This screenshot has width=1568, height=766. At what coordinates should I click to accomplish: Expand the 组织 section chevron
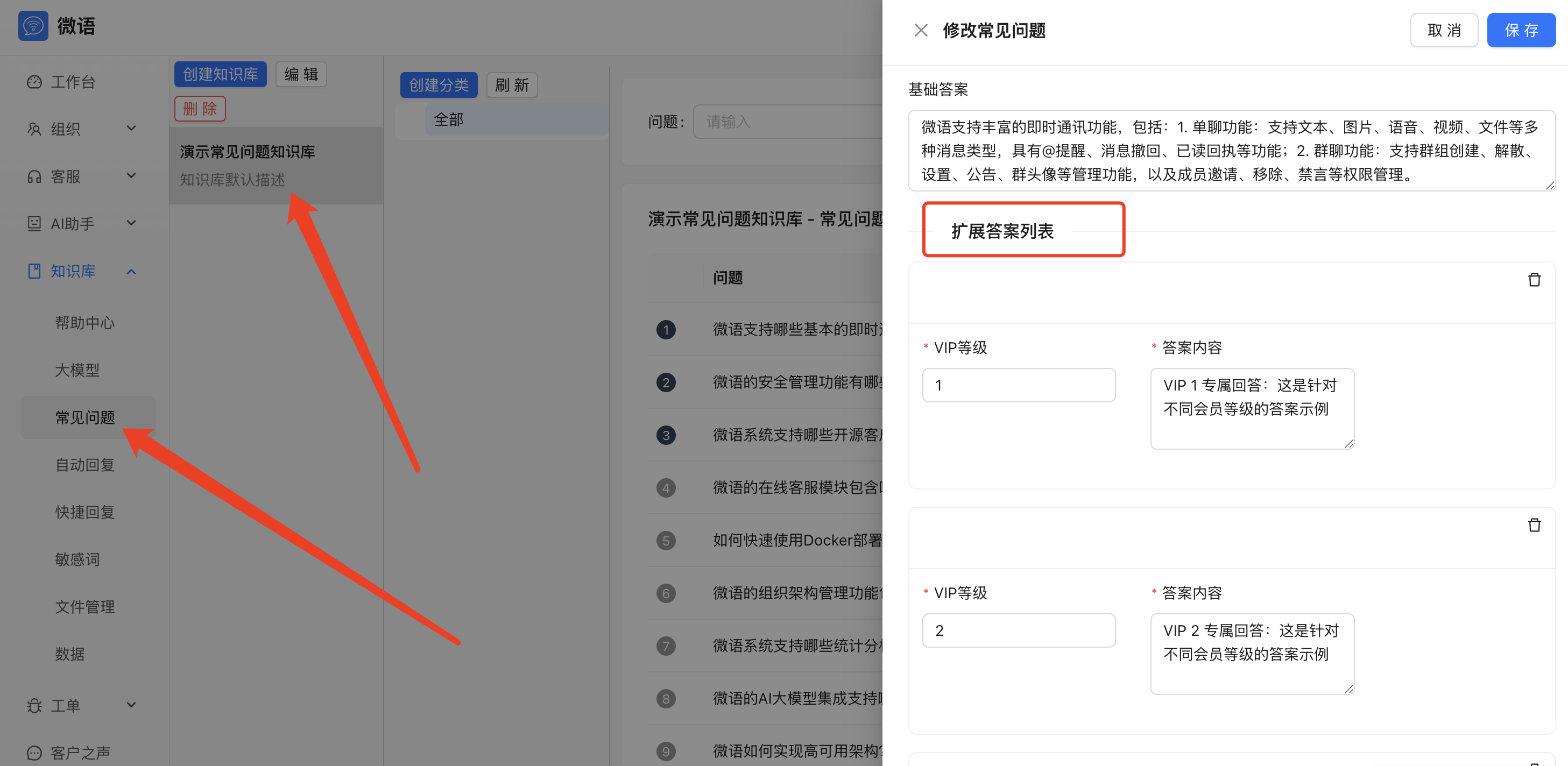pyautogui.click(x=131, y=129)
